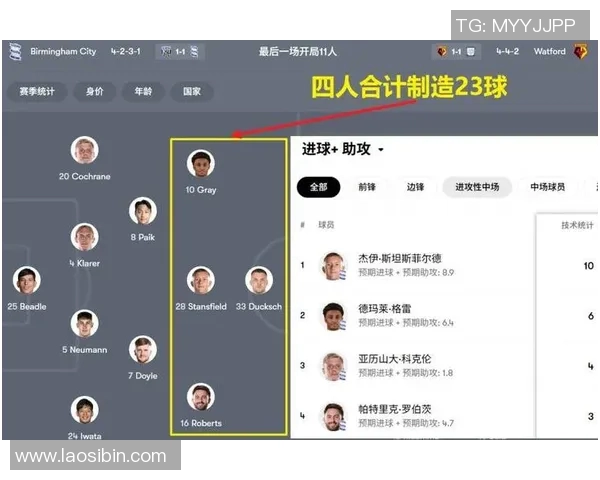600x480 pixels.
Task: Switch to the 进攻性中场 tab
Action: tap(477, 187)
